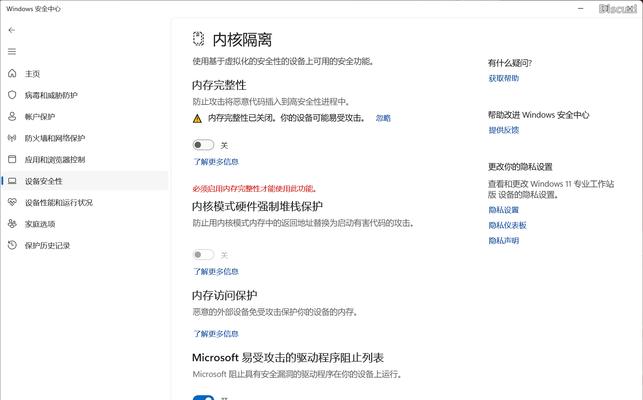
Task: Click the 帮助改进 Windows 安全中心 heading
Action: click(538, 115)
